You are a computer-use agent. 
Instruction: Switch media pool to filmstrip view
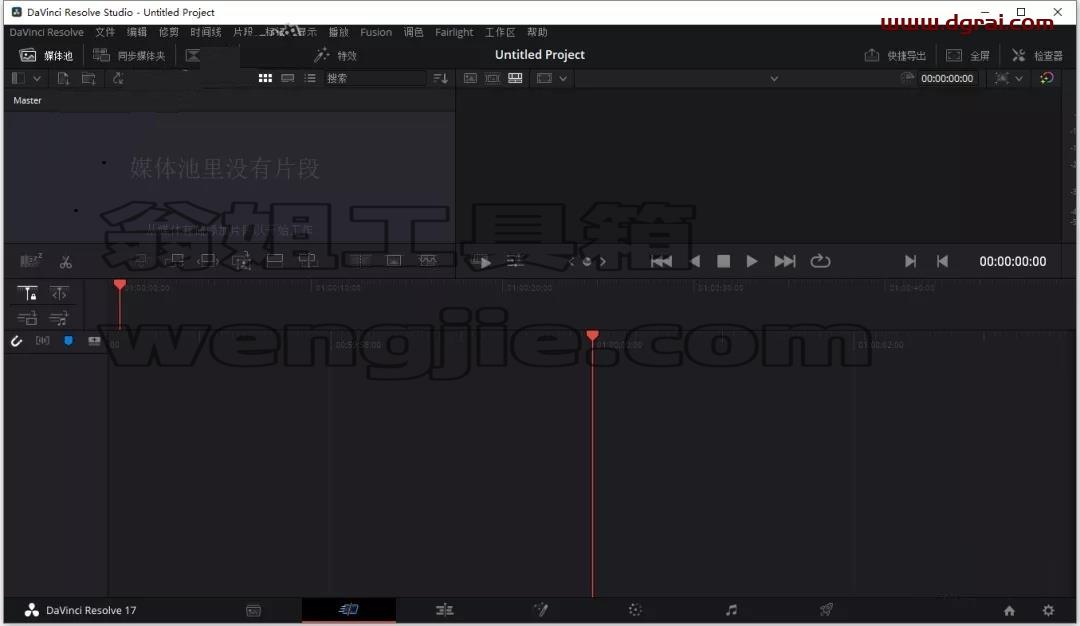pos(288,79)
